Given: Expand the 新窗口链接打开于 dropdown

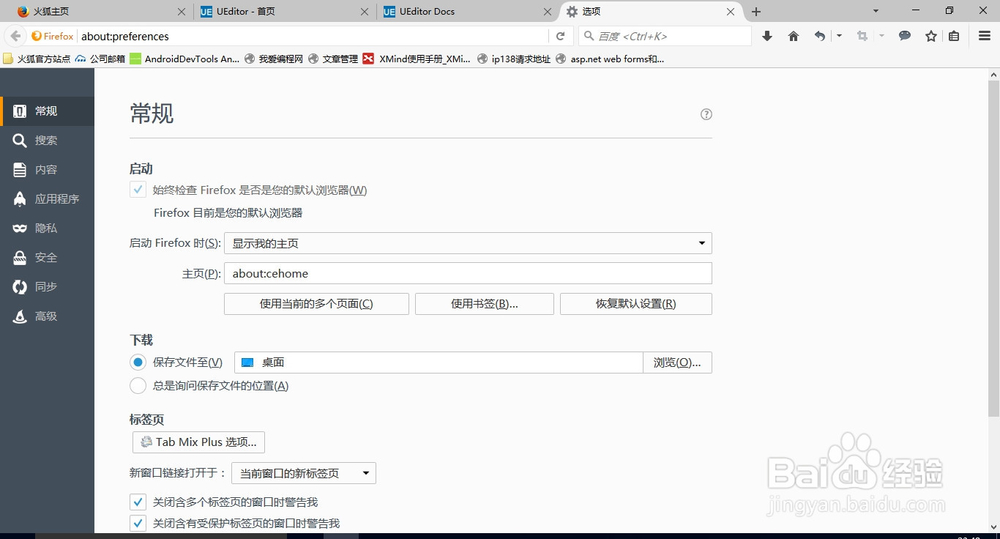Looking at the screenshot, I should point(304,473).
